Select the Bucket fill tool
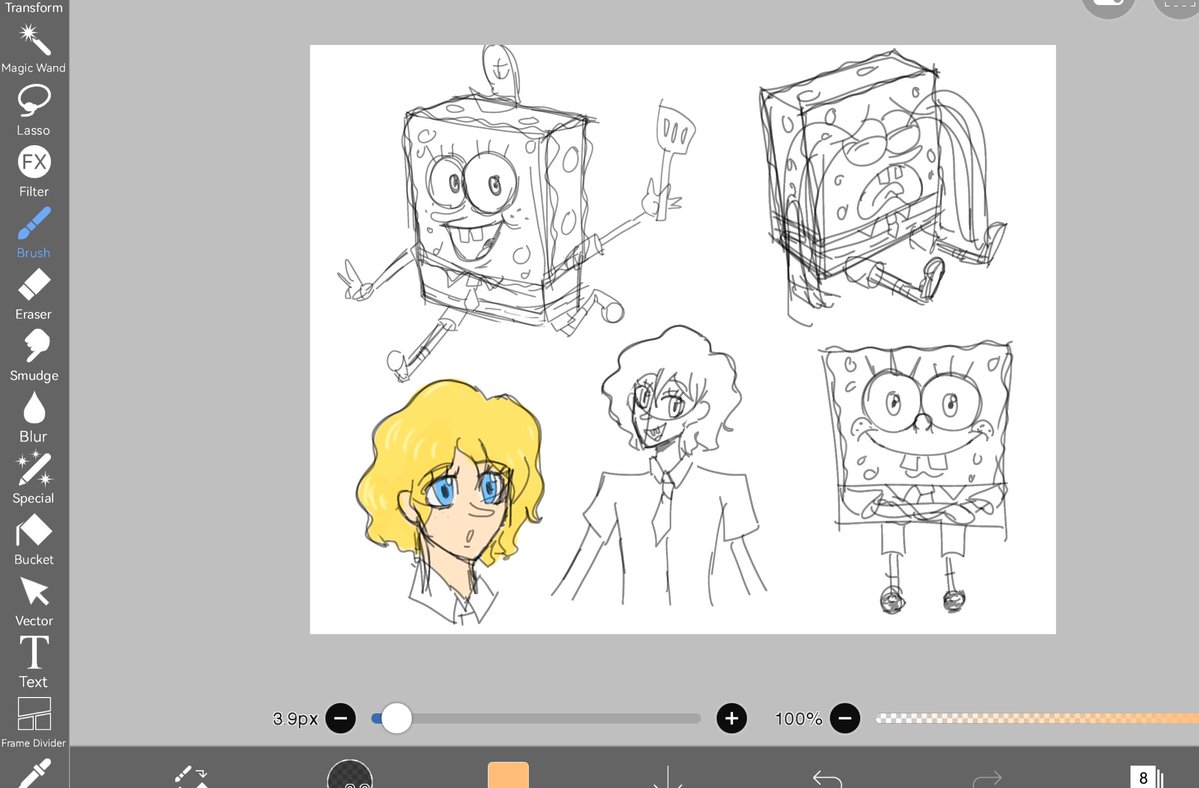Image resolution: width=1199 pixels, height=788 pixels. (34, 540)
